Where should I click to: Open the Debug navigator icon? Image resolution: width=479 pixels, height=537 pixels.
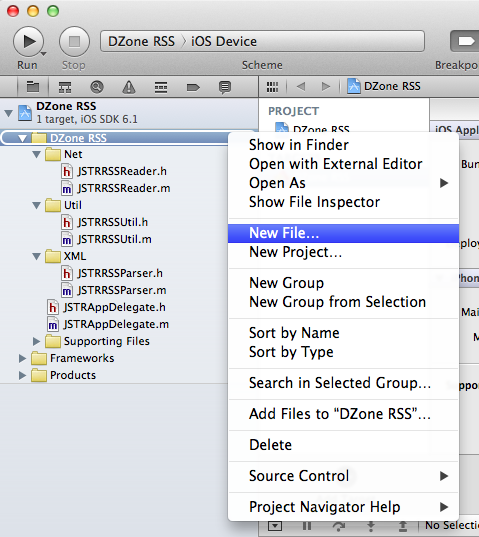(x=161, y=87)
